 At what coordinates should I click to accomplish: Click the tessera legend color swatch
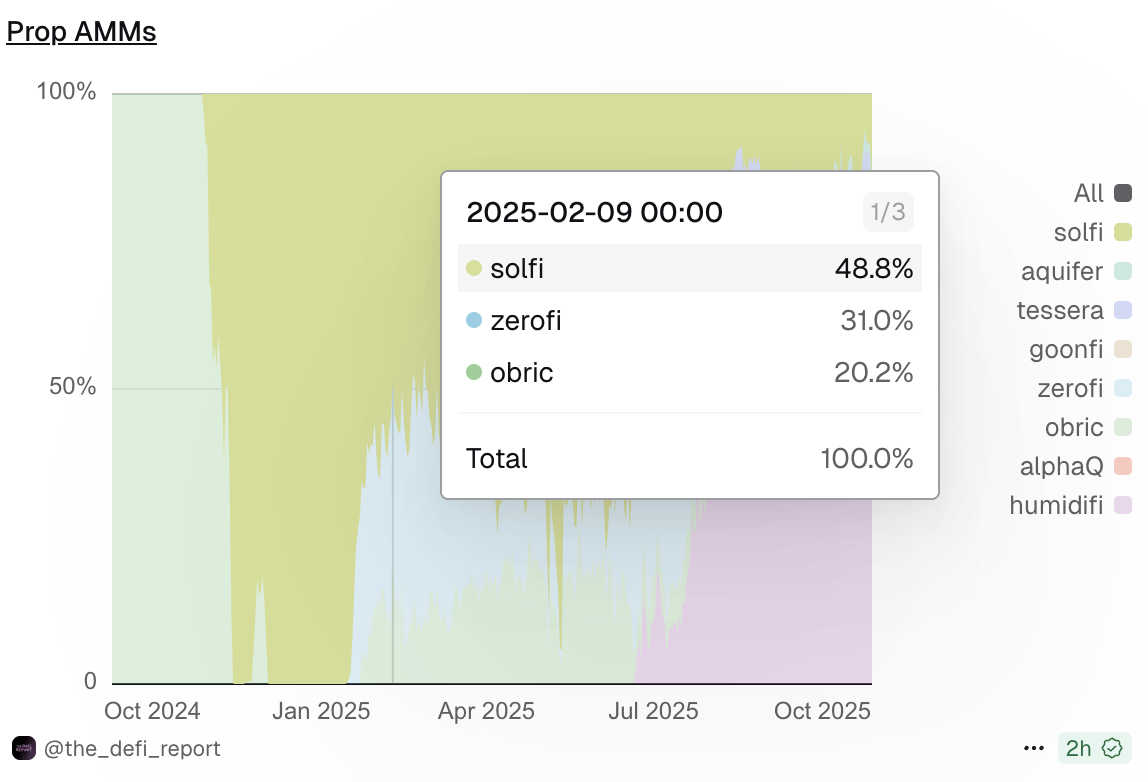click(1123, 310)
